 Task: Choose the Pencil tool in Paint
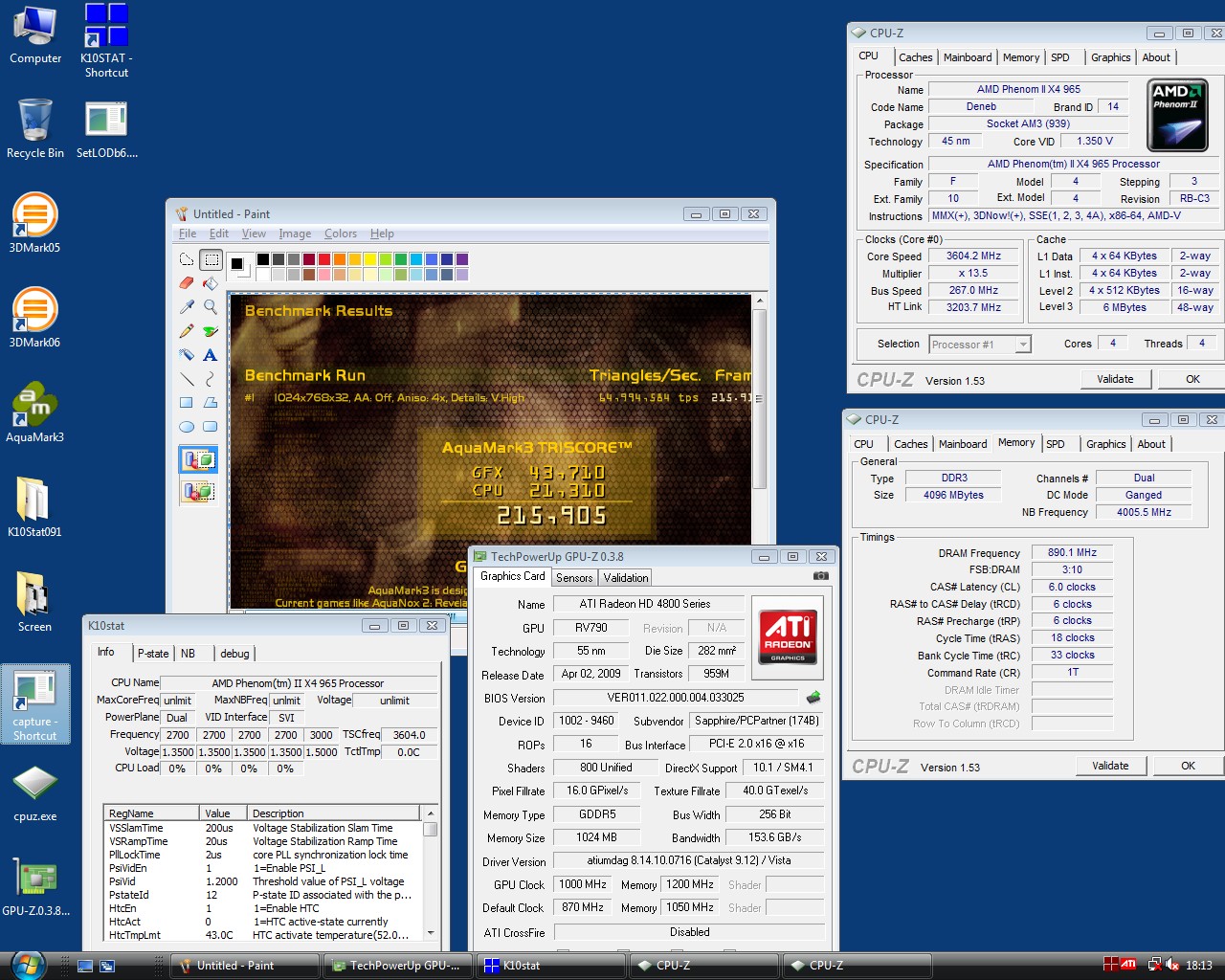[187, 331]
